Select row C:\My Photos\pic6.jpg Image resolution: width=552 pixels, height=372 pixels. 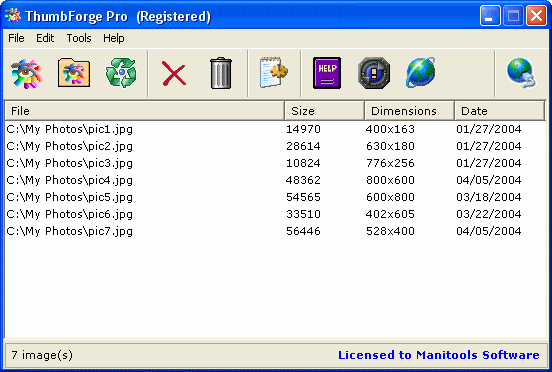(x=275, y=214)
